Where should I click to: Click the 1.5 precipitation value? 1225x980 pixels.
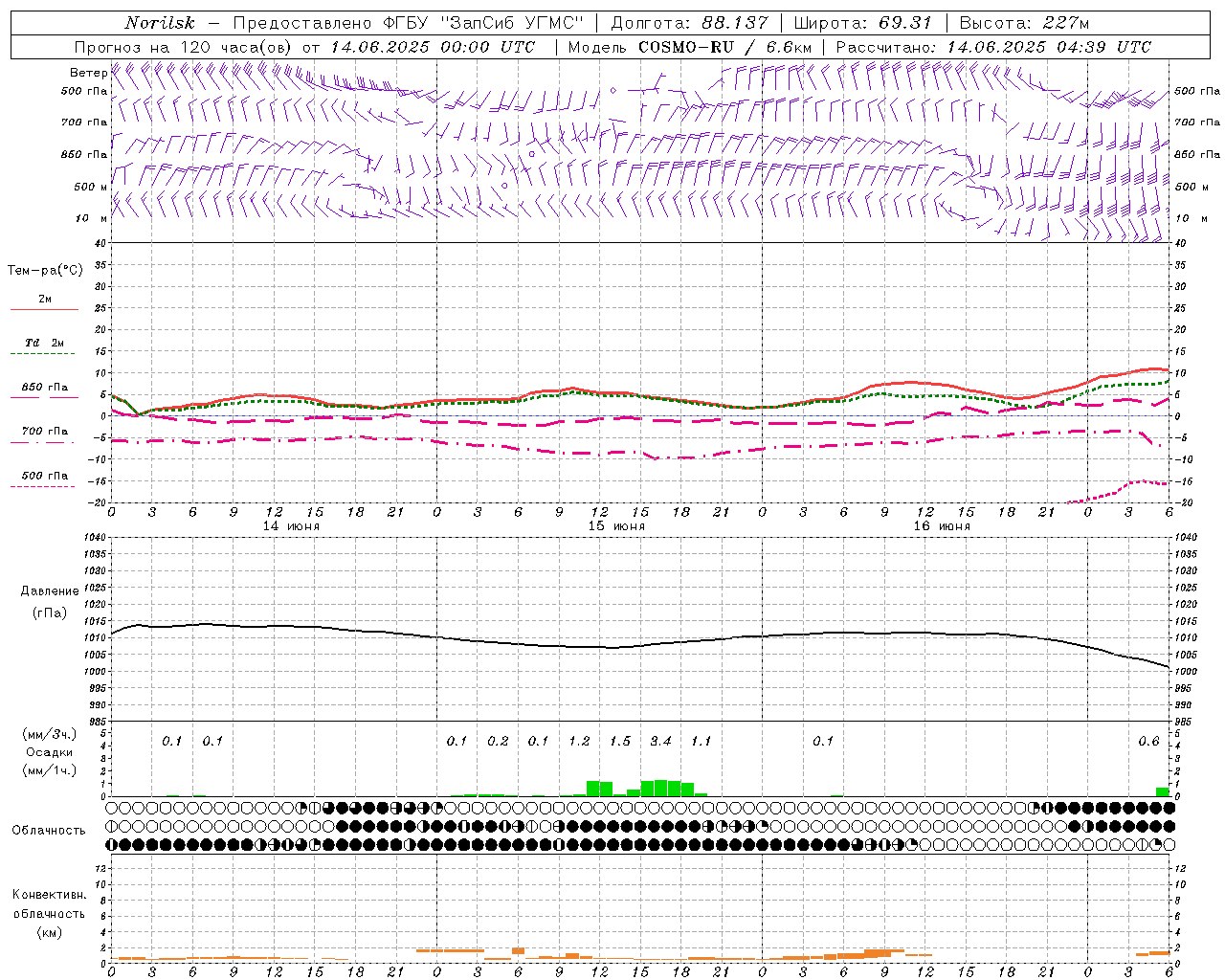620,742
